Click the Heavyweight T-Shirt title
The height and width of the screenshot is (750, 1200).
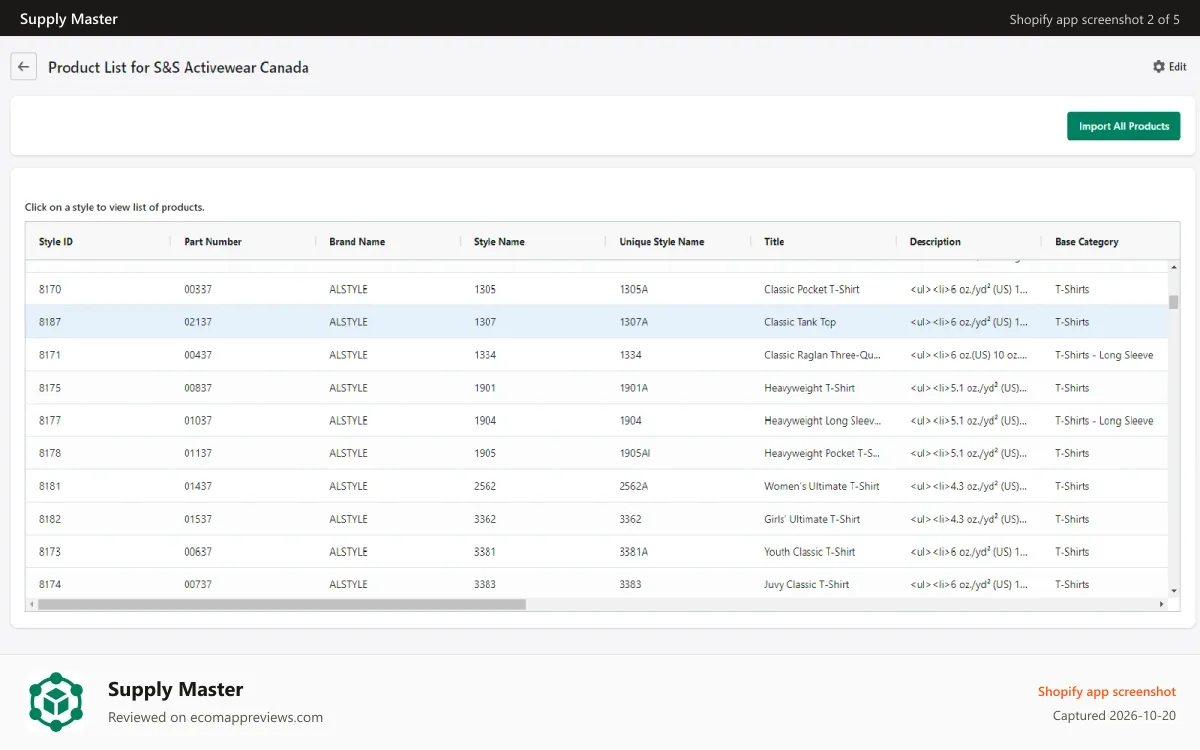[x=810, y=388]
